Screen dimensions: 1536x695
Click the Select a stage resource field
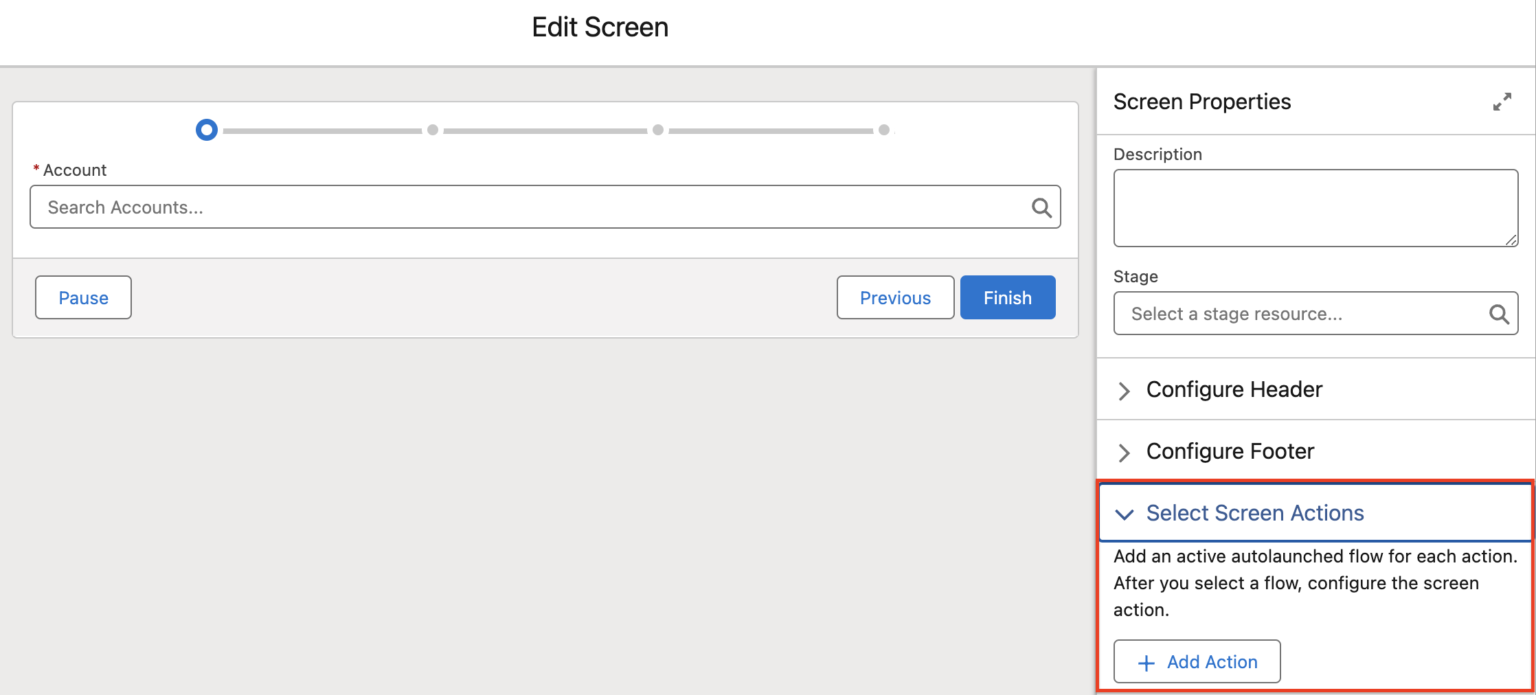pos(1290,313)
